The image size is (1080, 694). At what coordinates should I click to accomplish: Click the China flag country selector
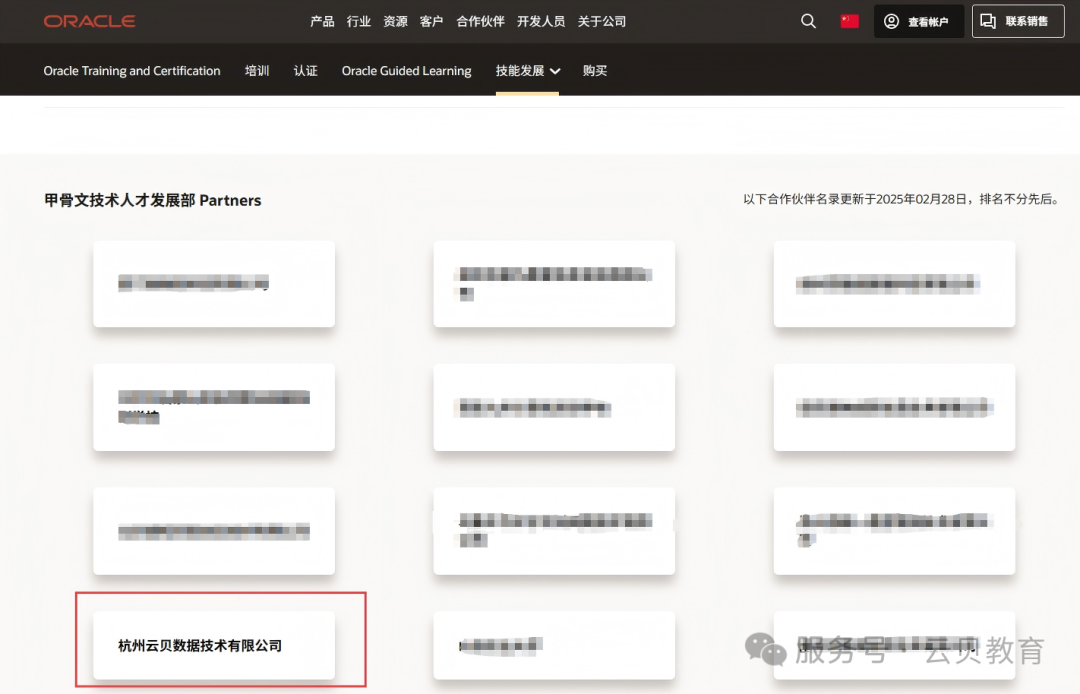pos(849,21)
